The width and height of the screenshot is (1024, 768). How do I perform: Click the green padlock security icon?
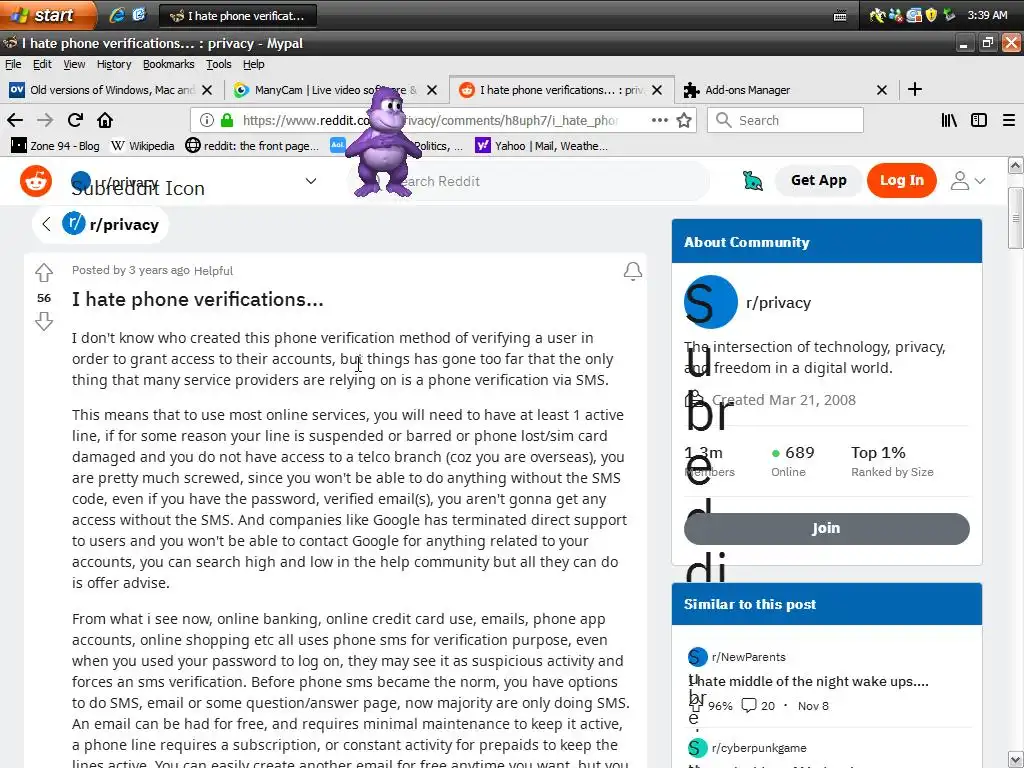pyautogui.click(x=227, y=120)
